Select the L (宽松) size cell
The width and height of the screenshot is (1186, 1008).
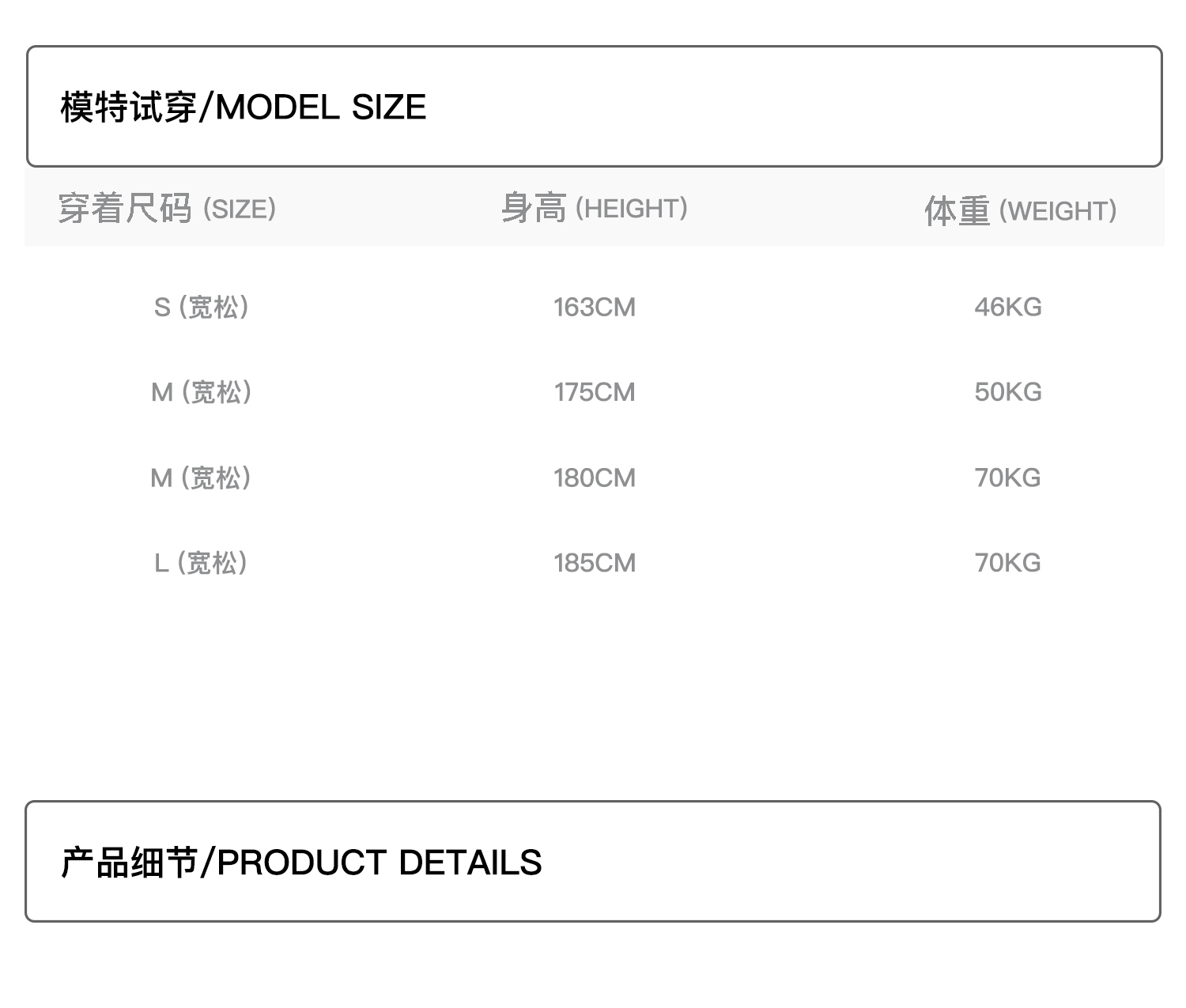click(201, 563)
